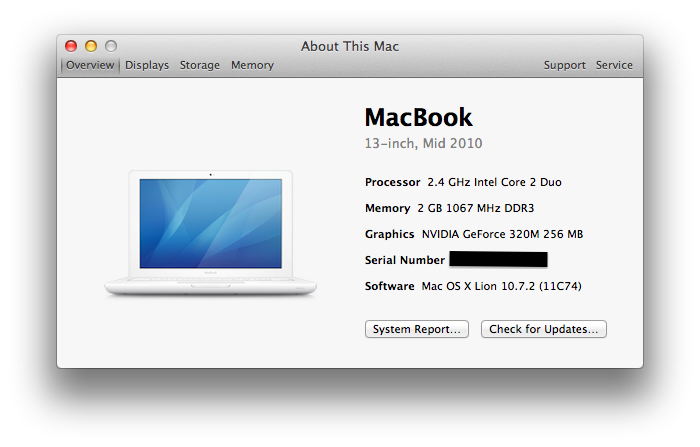Click the Check for Updates... button

coord(543,329)
